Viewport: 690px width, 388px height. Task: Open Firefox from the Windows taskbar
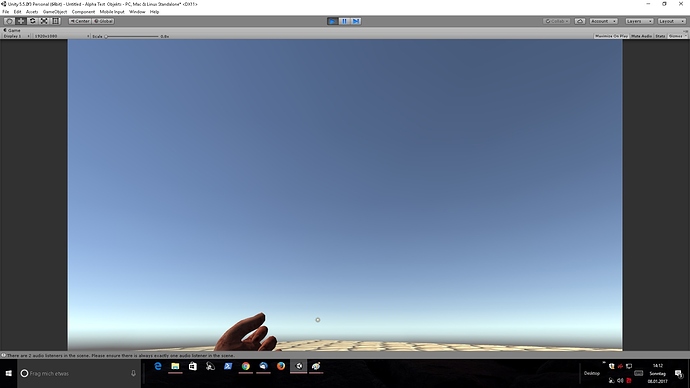point(281,366)
